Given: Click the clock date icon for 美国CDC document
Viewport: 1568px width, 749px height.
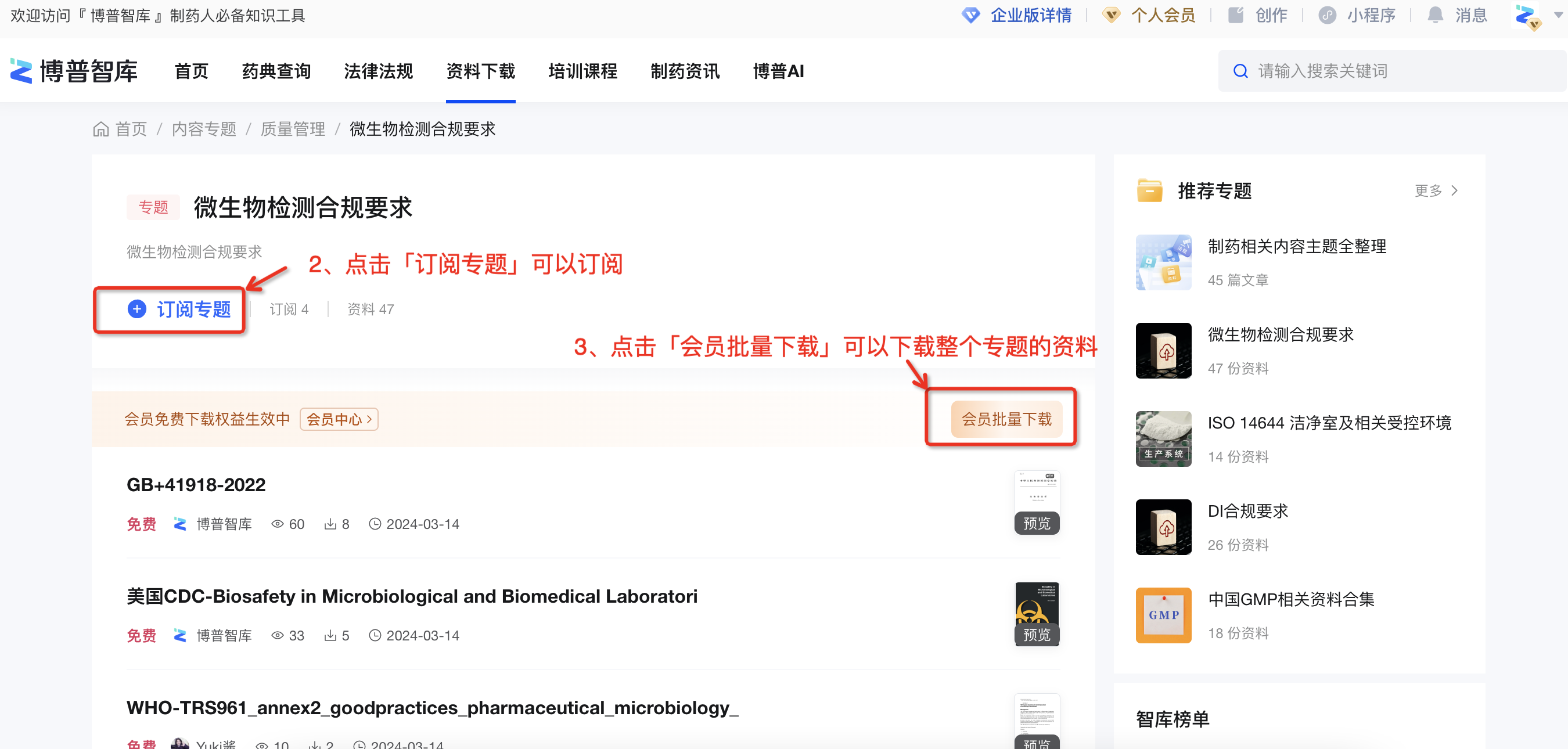Looking at the screenshot, I should pyautogui.click(x=375, y=635).
